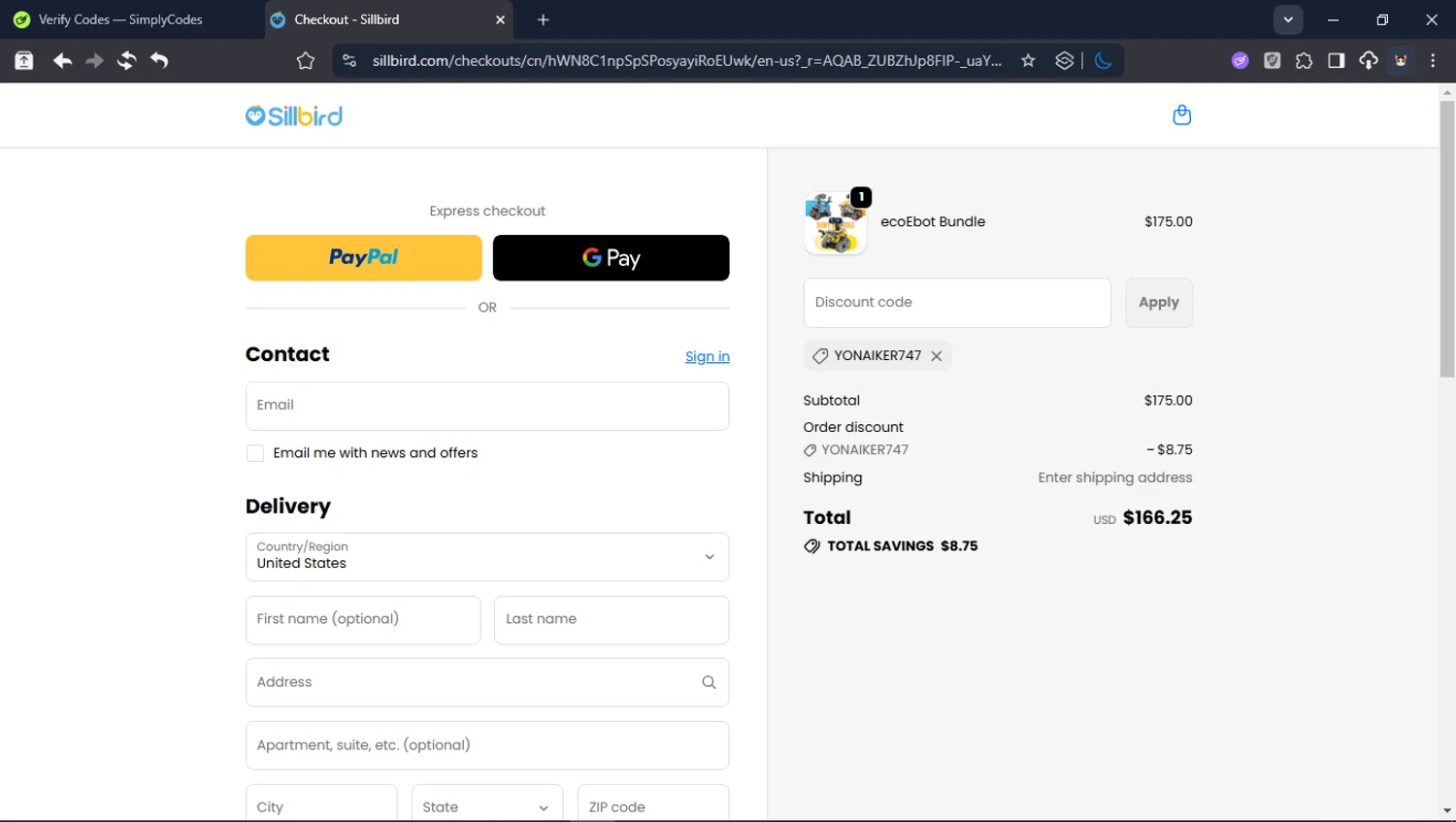Click the star icon left of address bar

(x=306, y=60)
